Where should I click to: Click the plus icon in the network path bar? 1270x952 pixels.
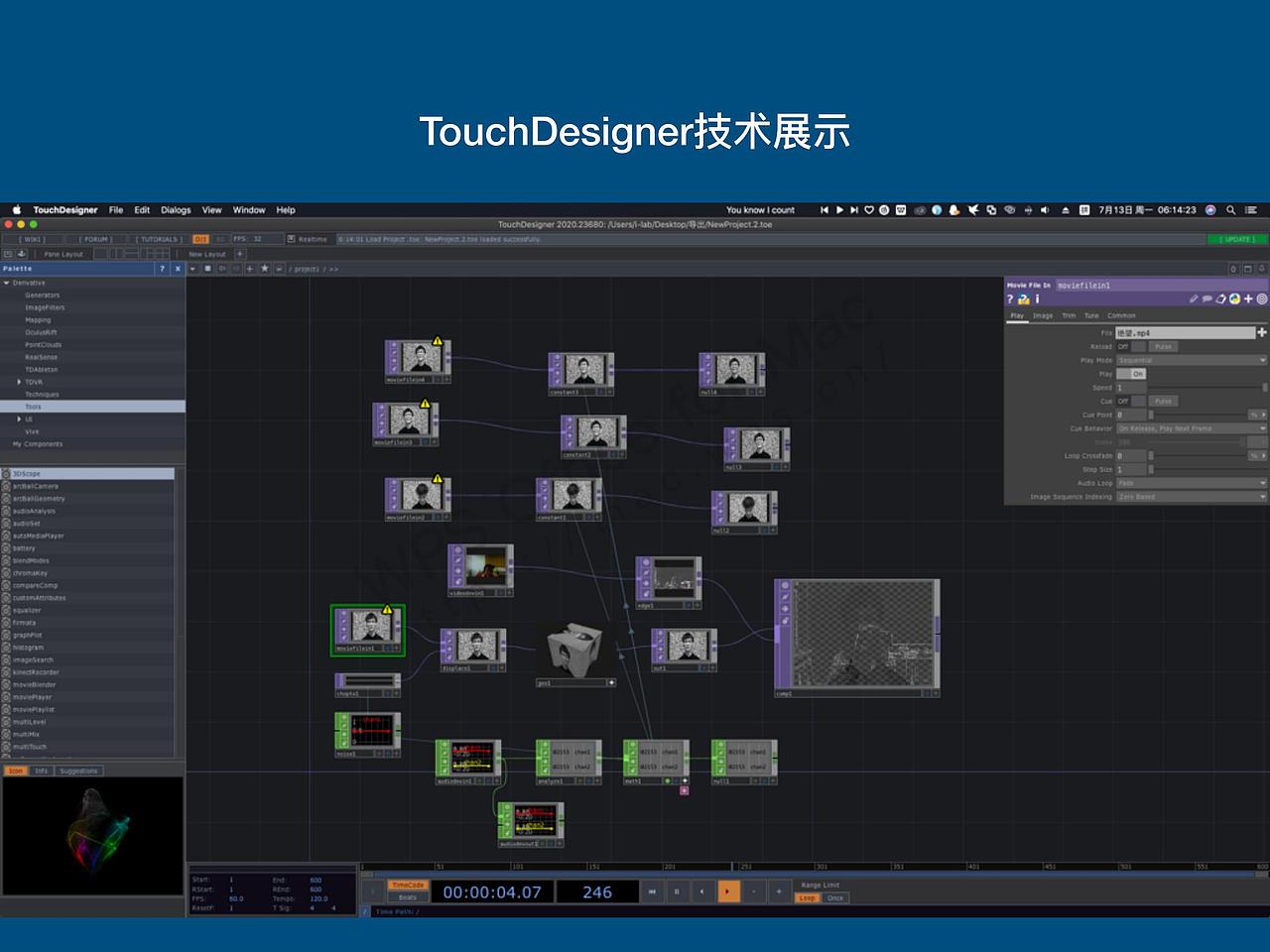click(x=250, y=268)
